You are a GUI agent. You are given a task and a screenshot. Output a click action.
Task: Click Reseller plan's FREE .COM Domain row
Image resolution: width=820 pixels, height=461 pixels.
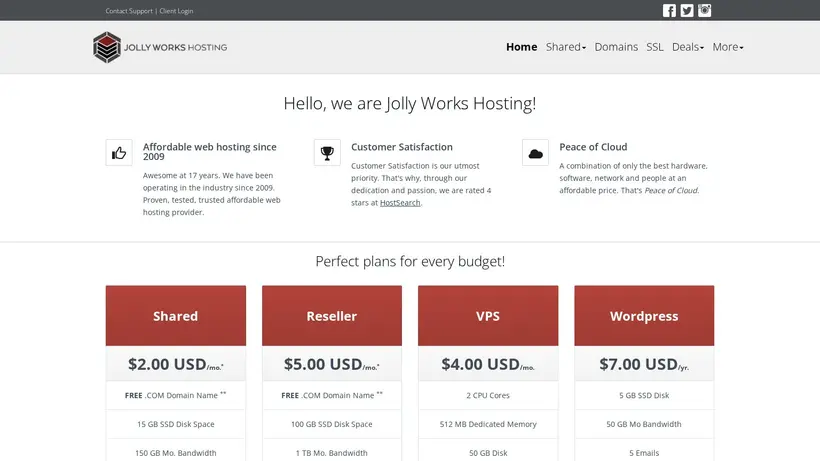[x=332, y=395]
